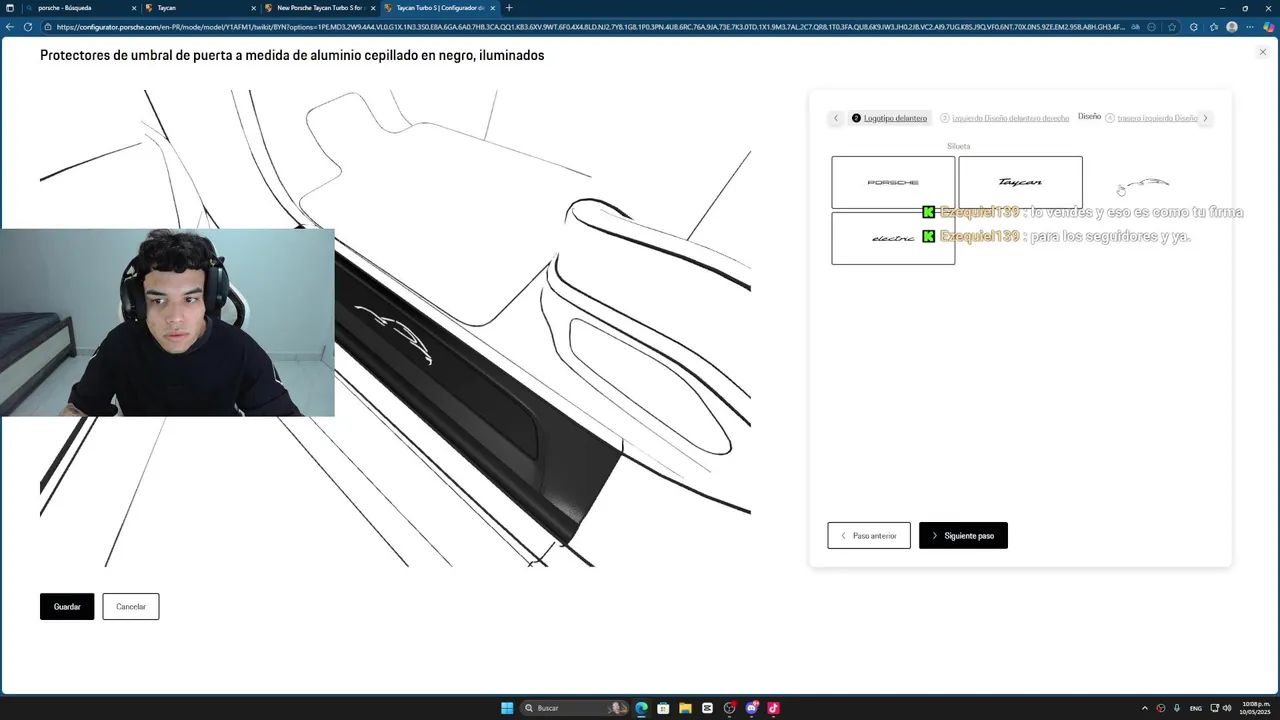Go back in the browser
1280x720 pixels.
(x=10, y=27)
